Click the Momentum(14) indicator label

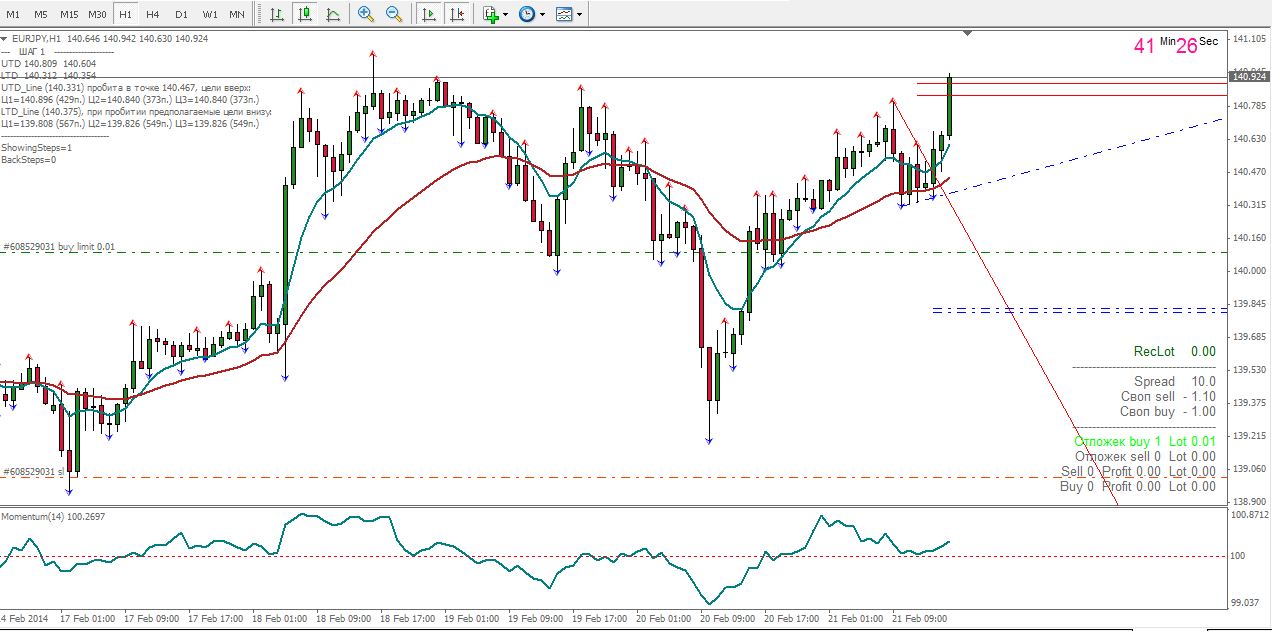click(x=53, y=516)
